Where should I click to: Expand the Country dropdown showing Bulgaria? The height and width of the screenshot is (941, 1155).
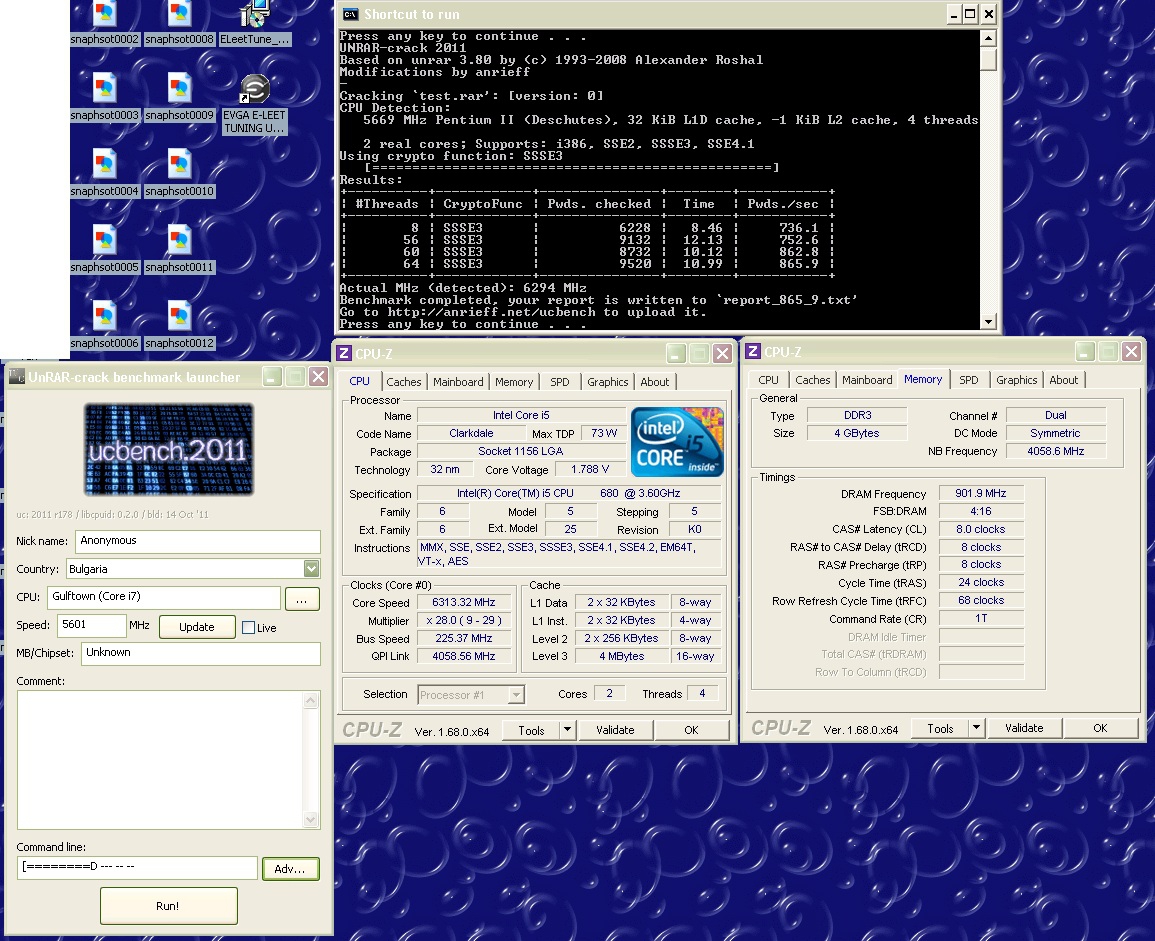(312, 569)
